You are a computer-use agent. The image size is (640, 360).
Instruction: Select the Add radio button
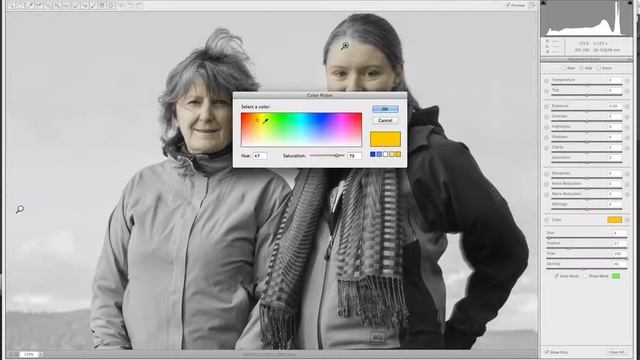point(582,68)
